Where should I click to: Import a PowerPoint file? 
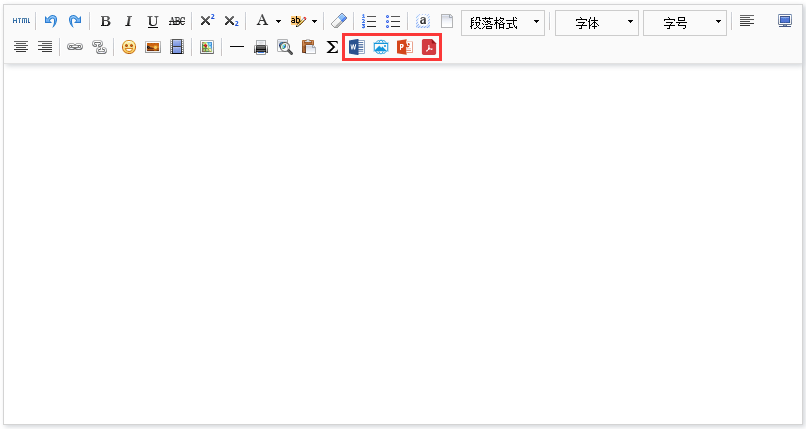coord(405,47)
